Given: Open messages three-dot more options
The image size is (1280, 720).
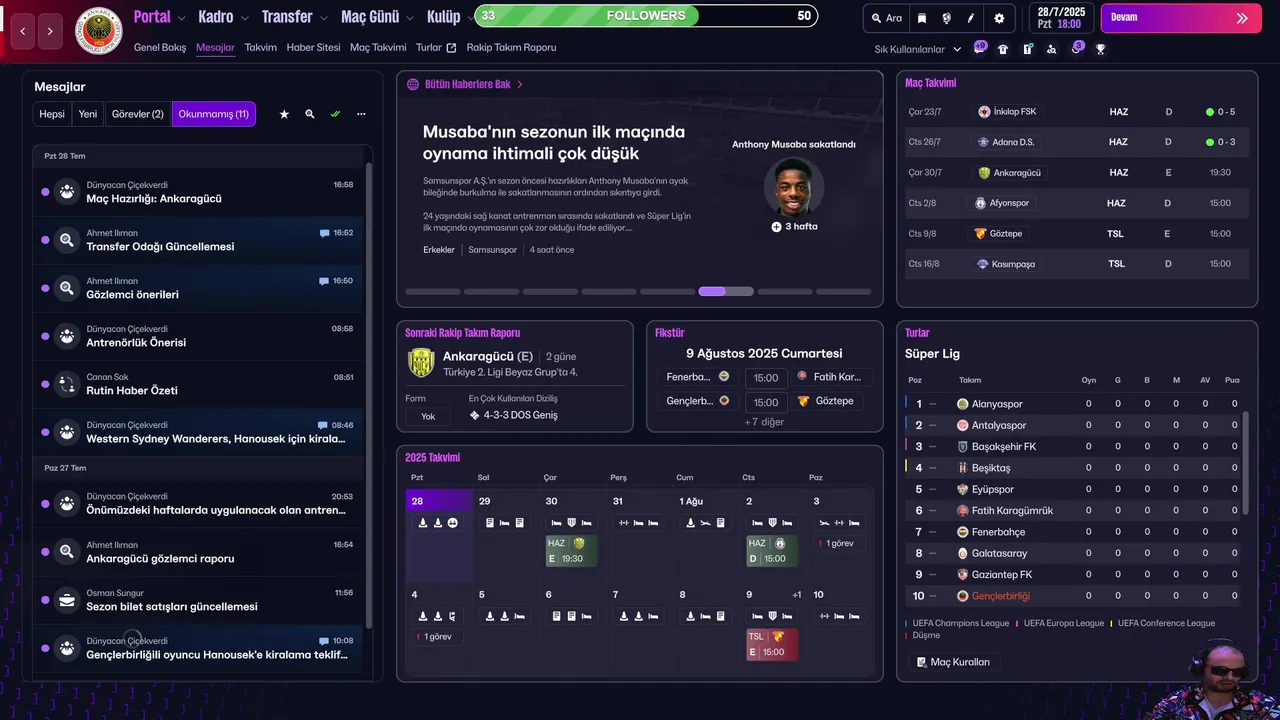Looking at the screenshot, I should pos(361,114).
